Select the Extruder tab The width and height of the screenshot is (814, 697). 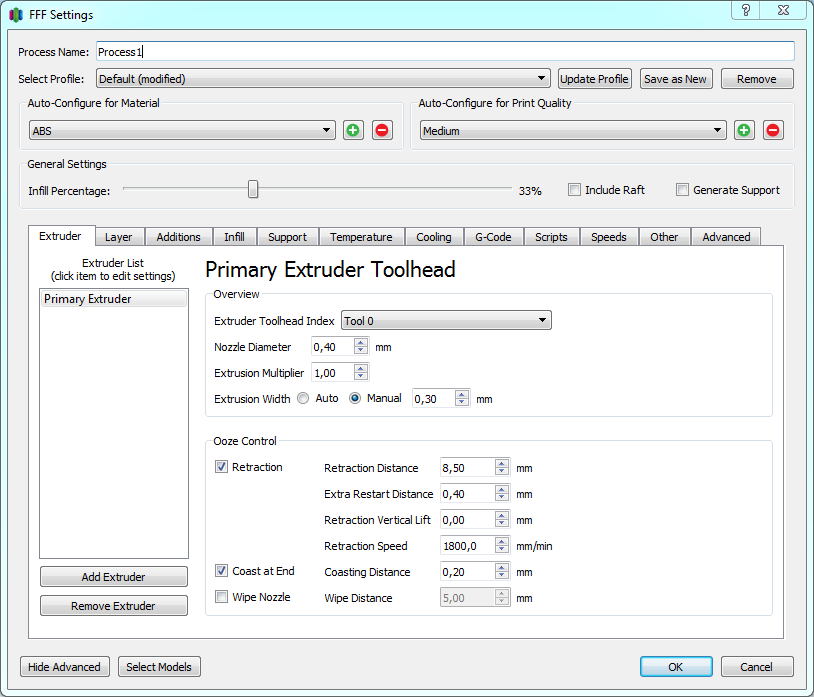click(60, 236)
